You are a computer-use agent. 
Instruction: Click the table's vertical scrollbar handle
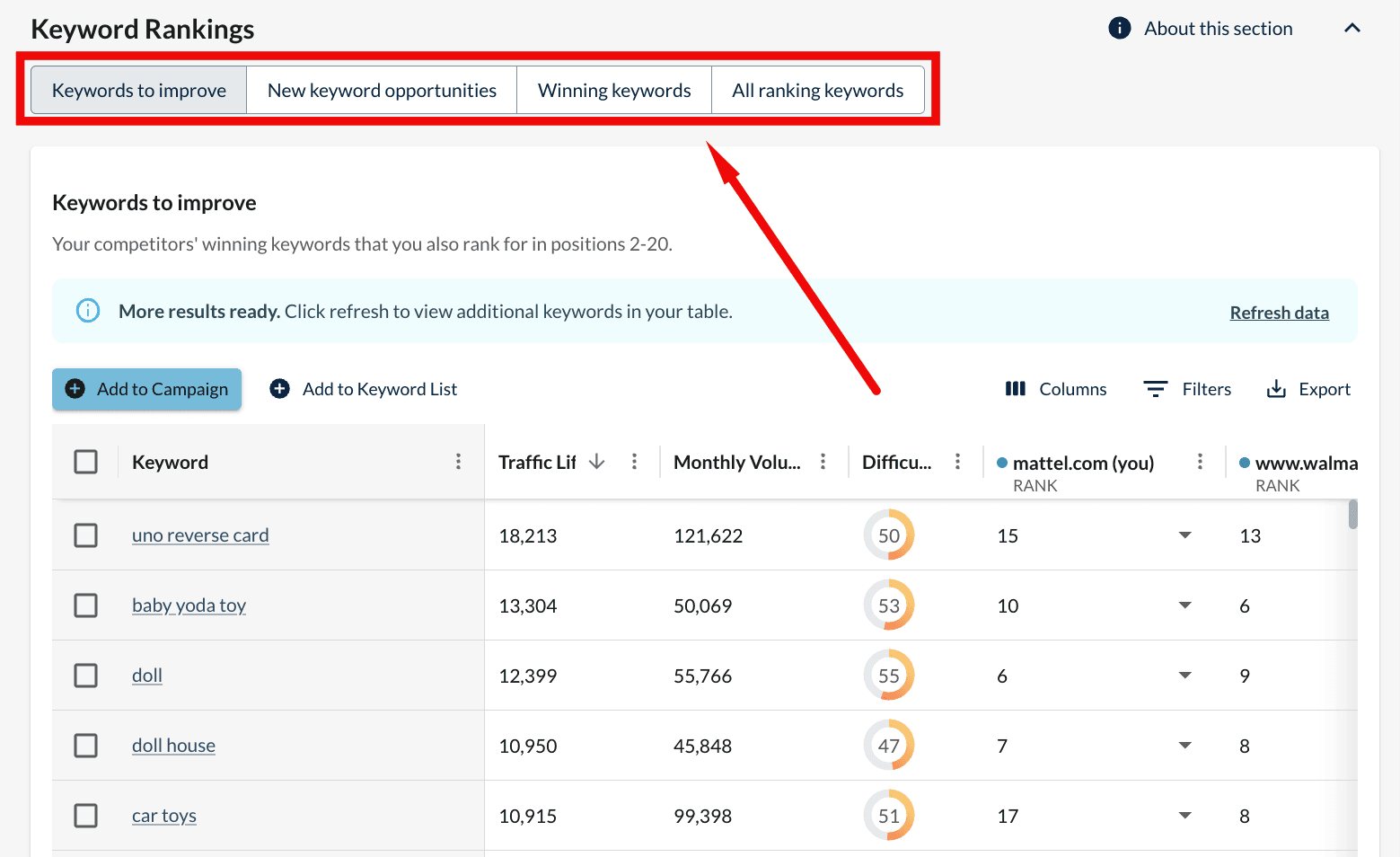tap(1352, 515)
